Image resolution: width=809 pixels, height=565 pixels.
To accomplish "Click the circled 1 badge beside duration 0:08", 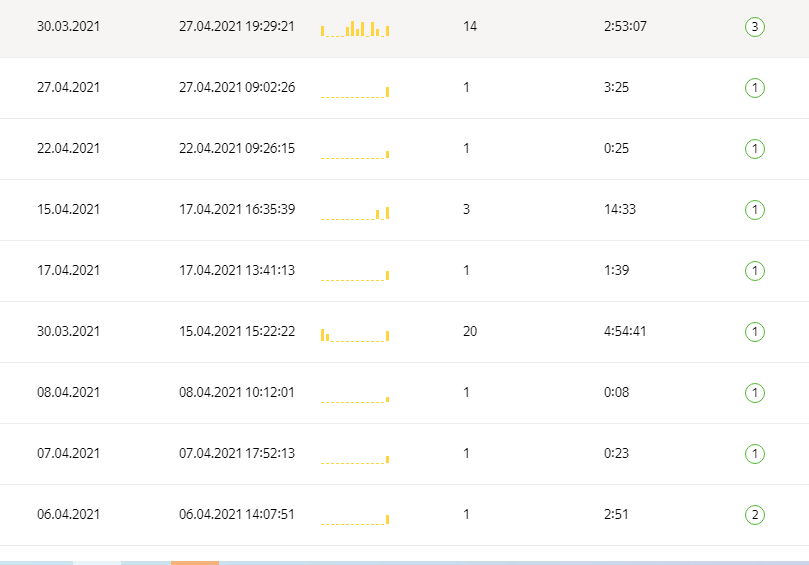I will (755, 393).
